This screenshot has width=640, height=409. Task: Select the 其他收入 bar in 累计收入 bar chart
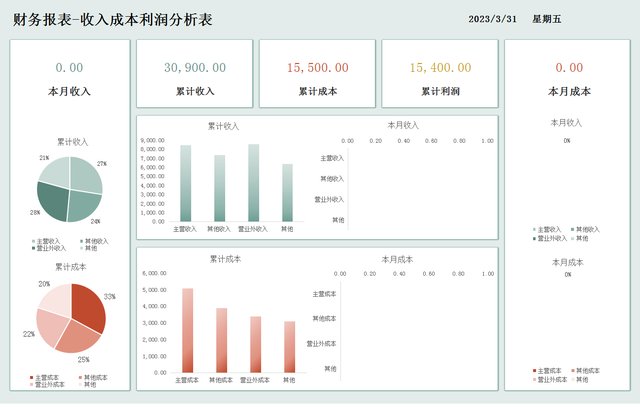pos(219,188)
